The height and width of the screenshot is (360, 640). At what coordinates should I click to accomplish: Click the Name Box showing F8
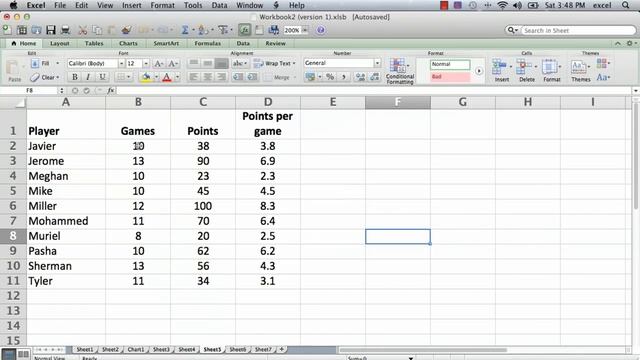coord(29,90)
